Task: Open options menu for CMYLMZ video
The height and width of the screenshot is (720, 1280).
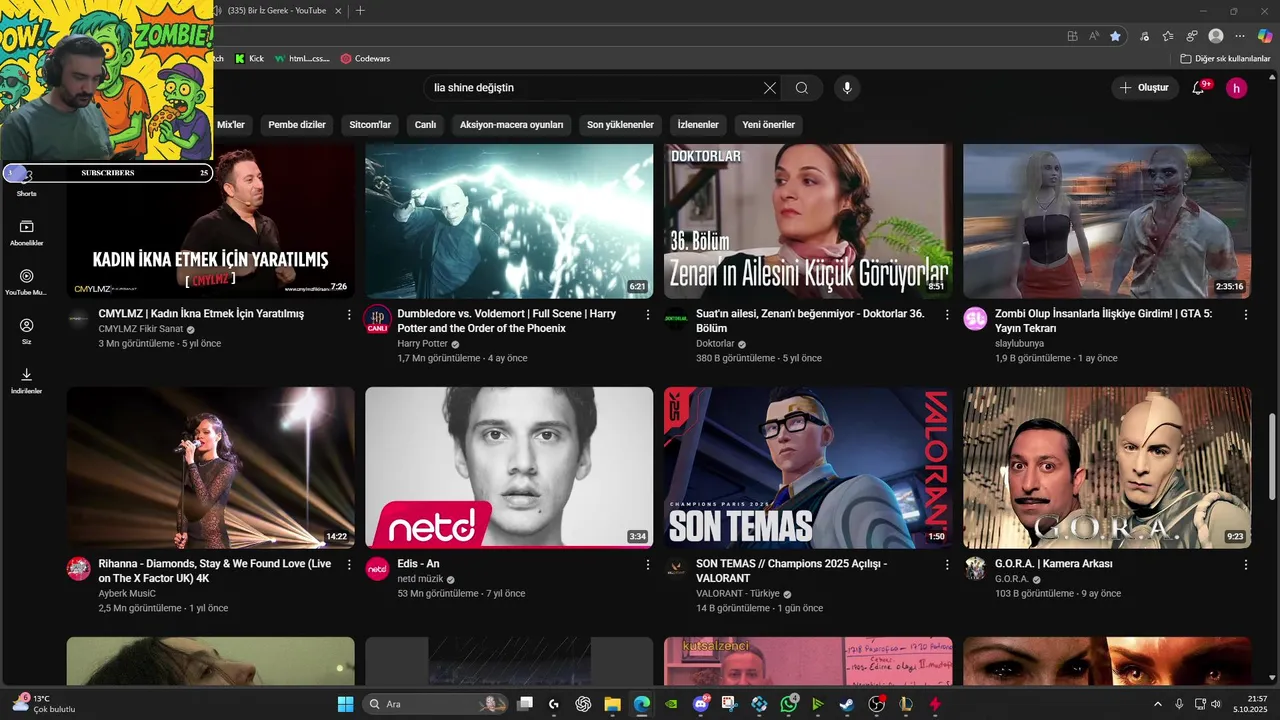Action: tap(349, 314)
